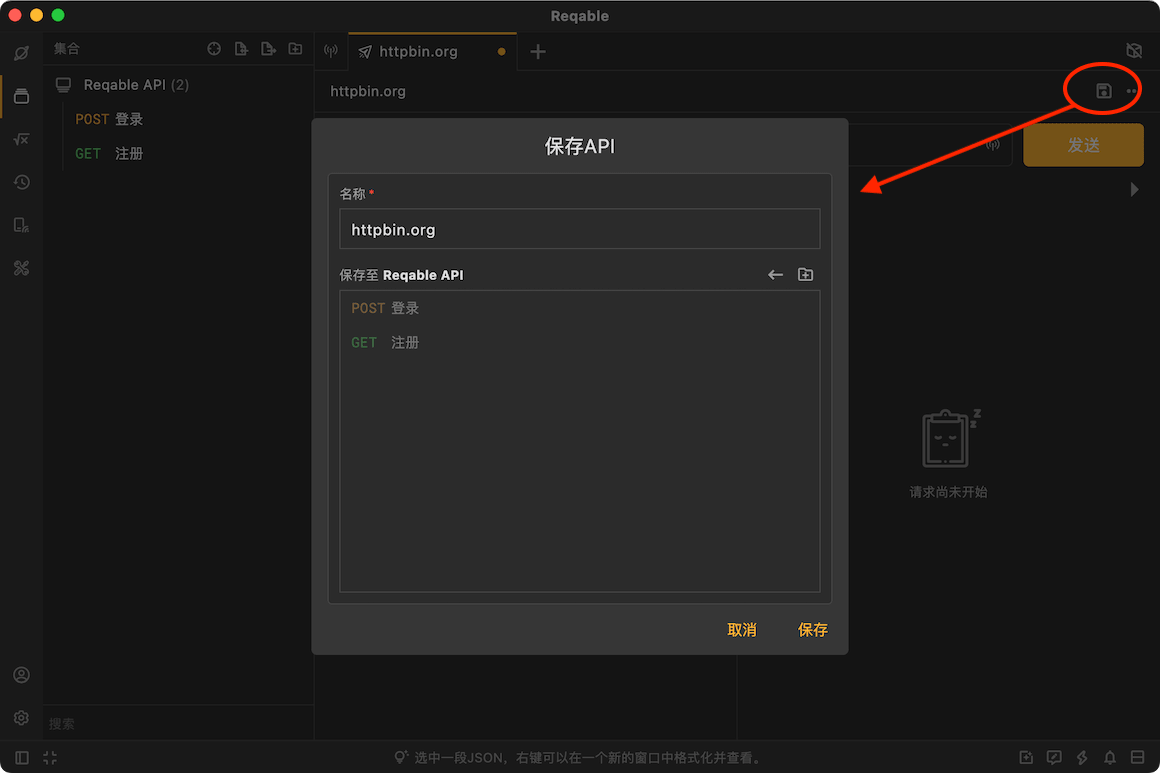Screen dimensions: 1160x773
Task: Click the 发送 send button
Action: click(x=1083, y=145)
